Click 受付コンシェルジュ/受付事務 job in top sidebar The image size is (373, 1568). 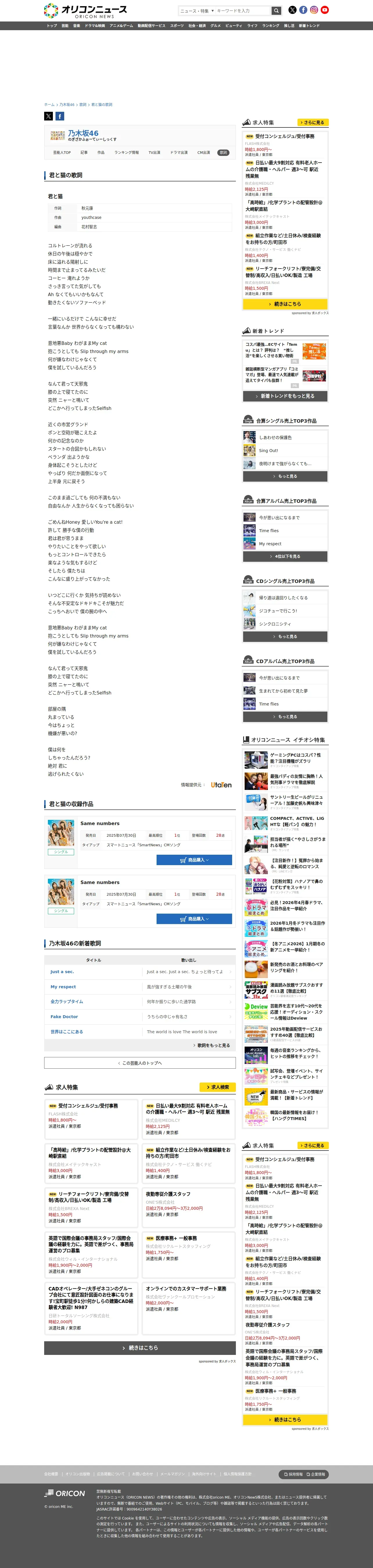coord(285,136)
